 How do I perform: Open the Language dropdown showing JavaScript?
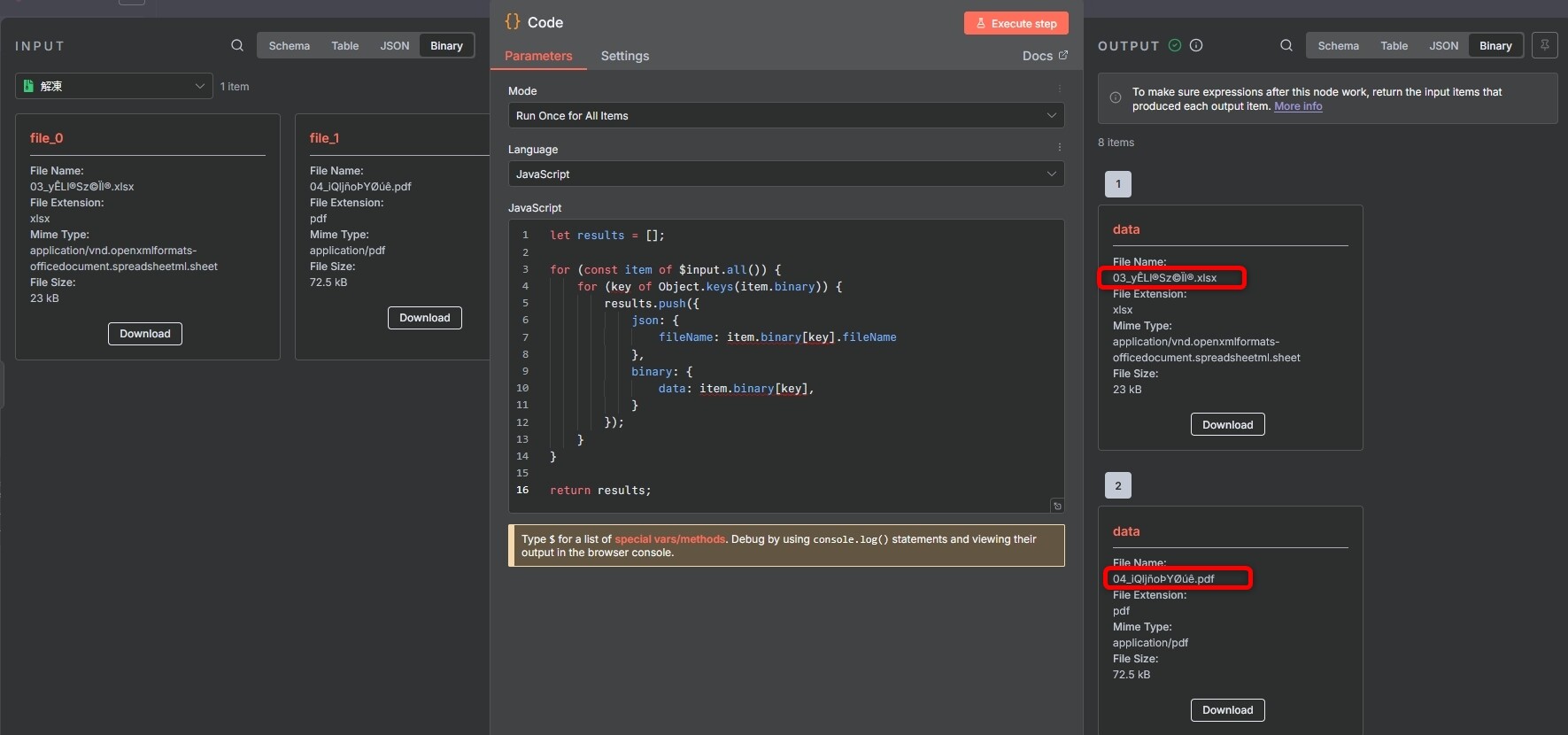[x=785, y=174]
